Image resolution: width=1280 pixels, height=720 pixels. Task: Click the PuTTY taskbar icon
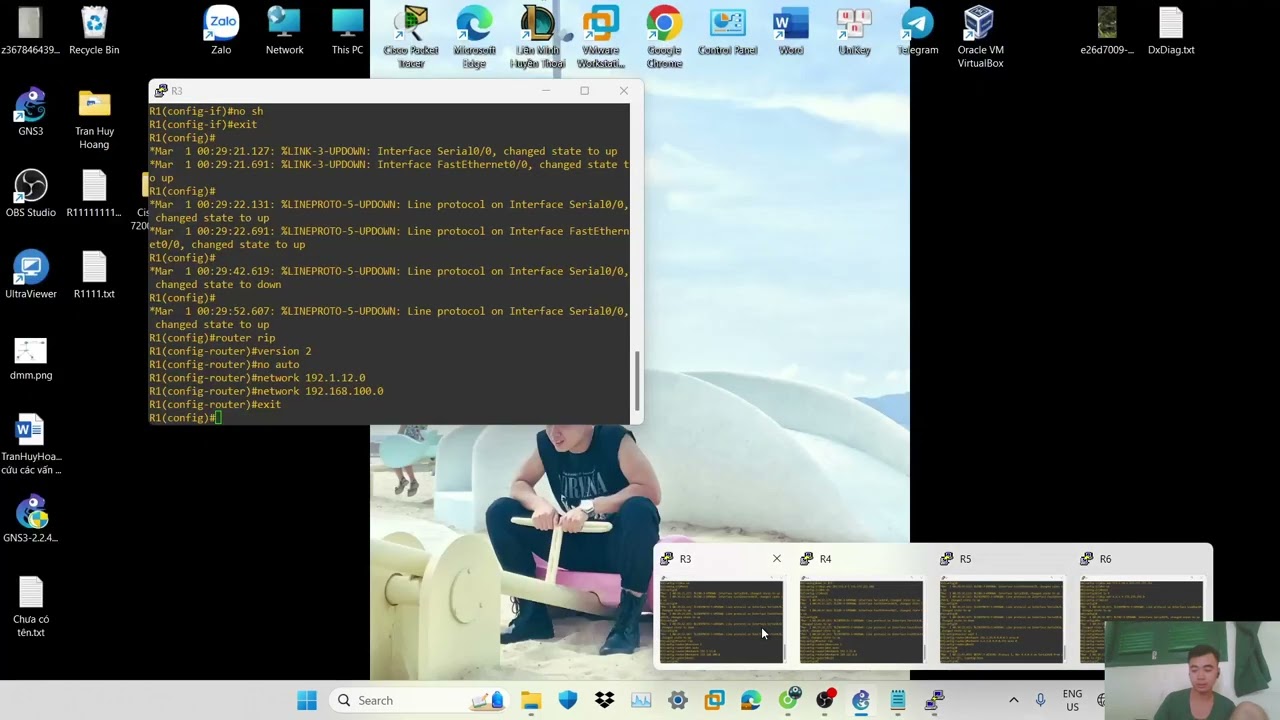click(934, 700)
